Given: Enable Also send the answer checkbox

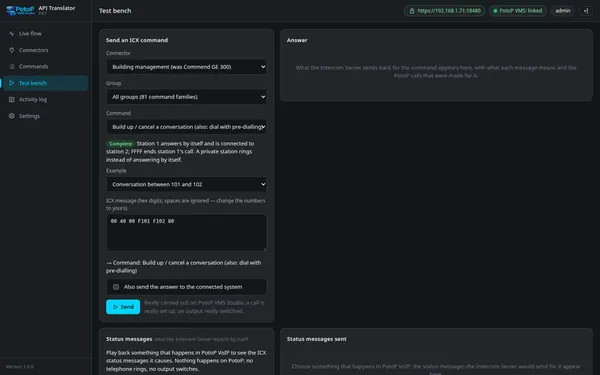Looking at the screenshot, I should [116, 287].
